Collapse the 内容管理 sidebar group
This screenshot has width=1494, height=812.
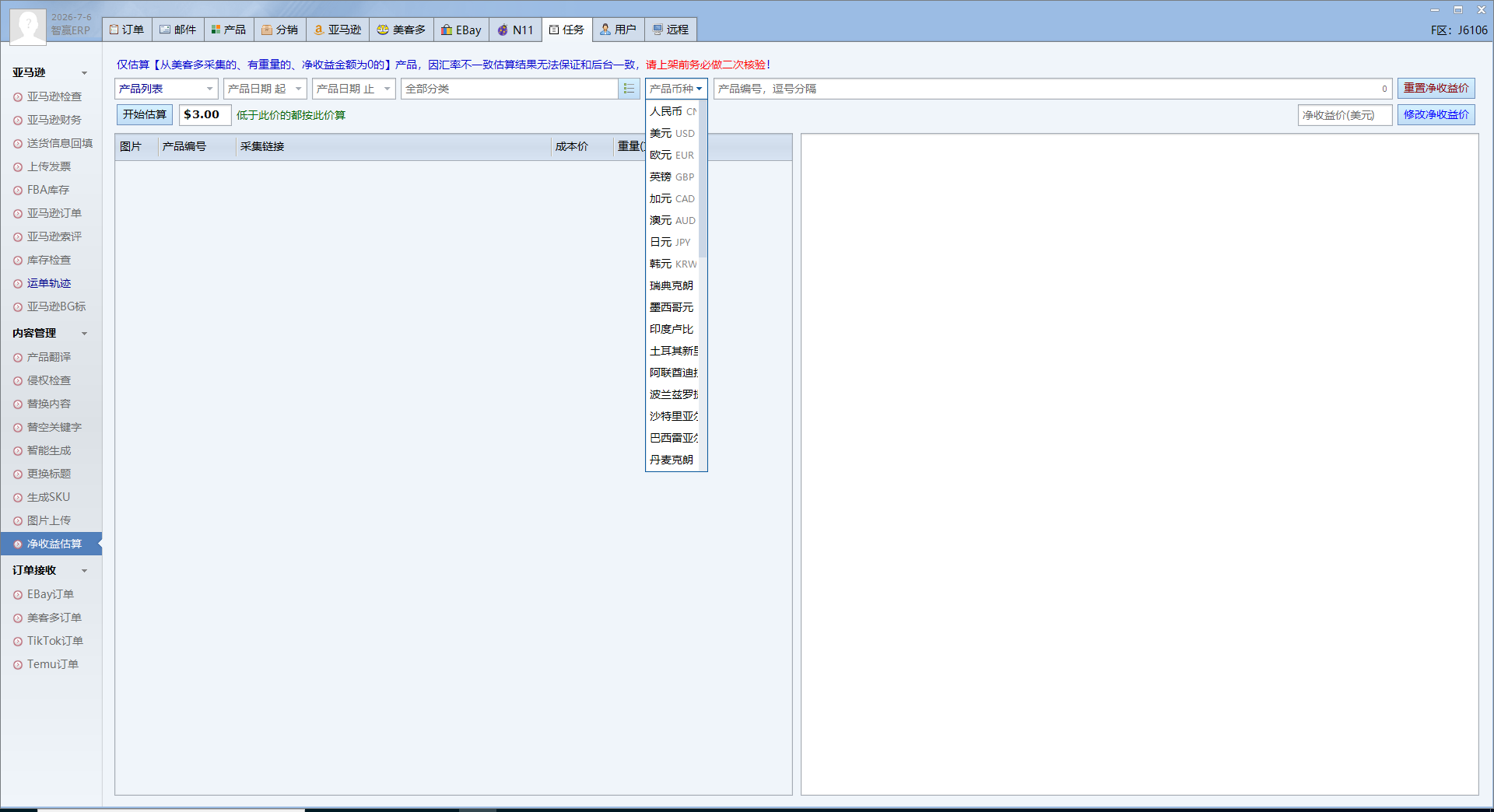tap(84, 334)
